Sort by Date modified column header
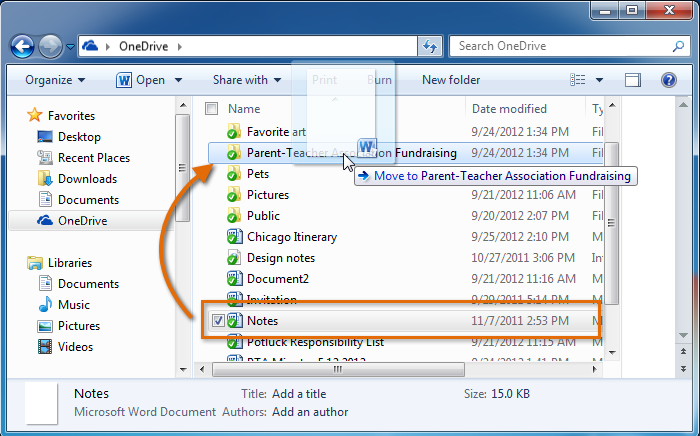Viewport: 700px width, 436px height. coord(509,108)
